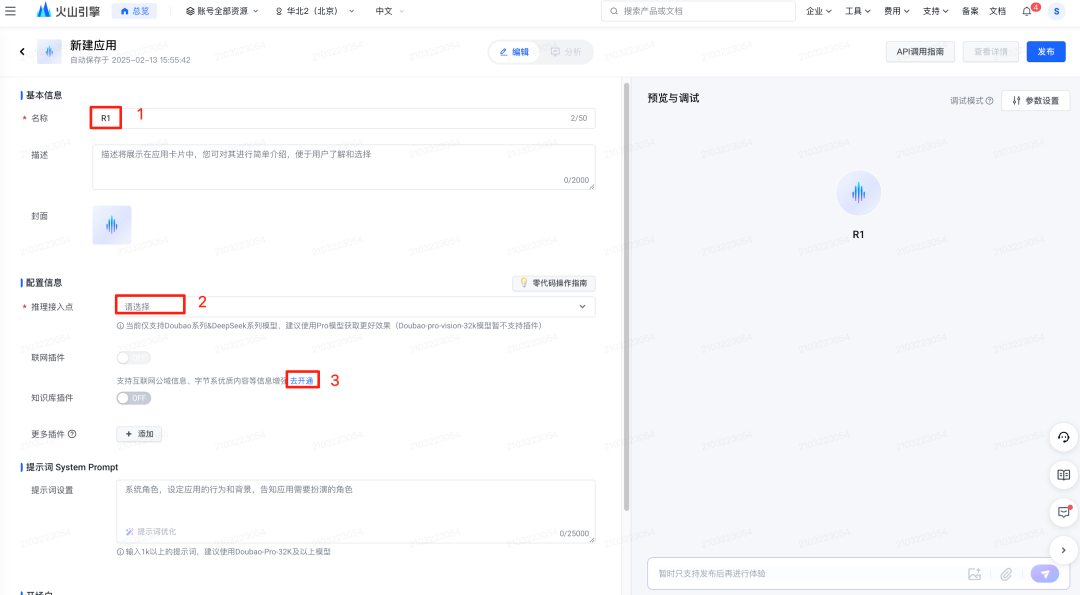Go back with the left arrow
Image resolution: width=1080 pixels, height=595 pixels.
22,52
